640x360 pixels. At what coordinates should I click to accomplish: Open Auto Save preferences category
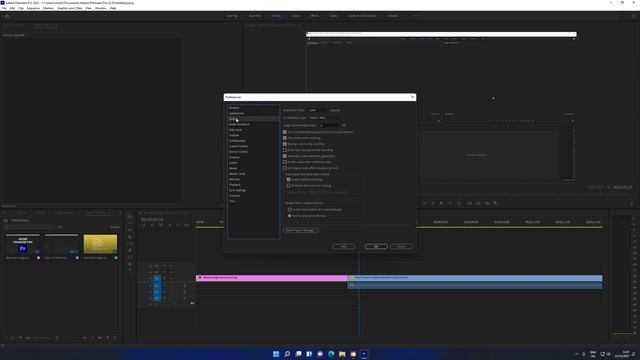[236, 130]
